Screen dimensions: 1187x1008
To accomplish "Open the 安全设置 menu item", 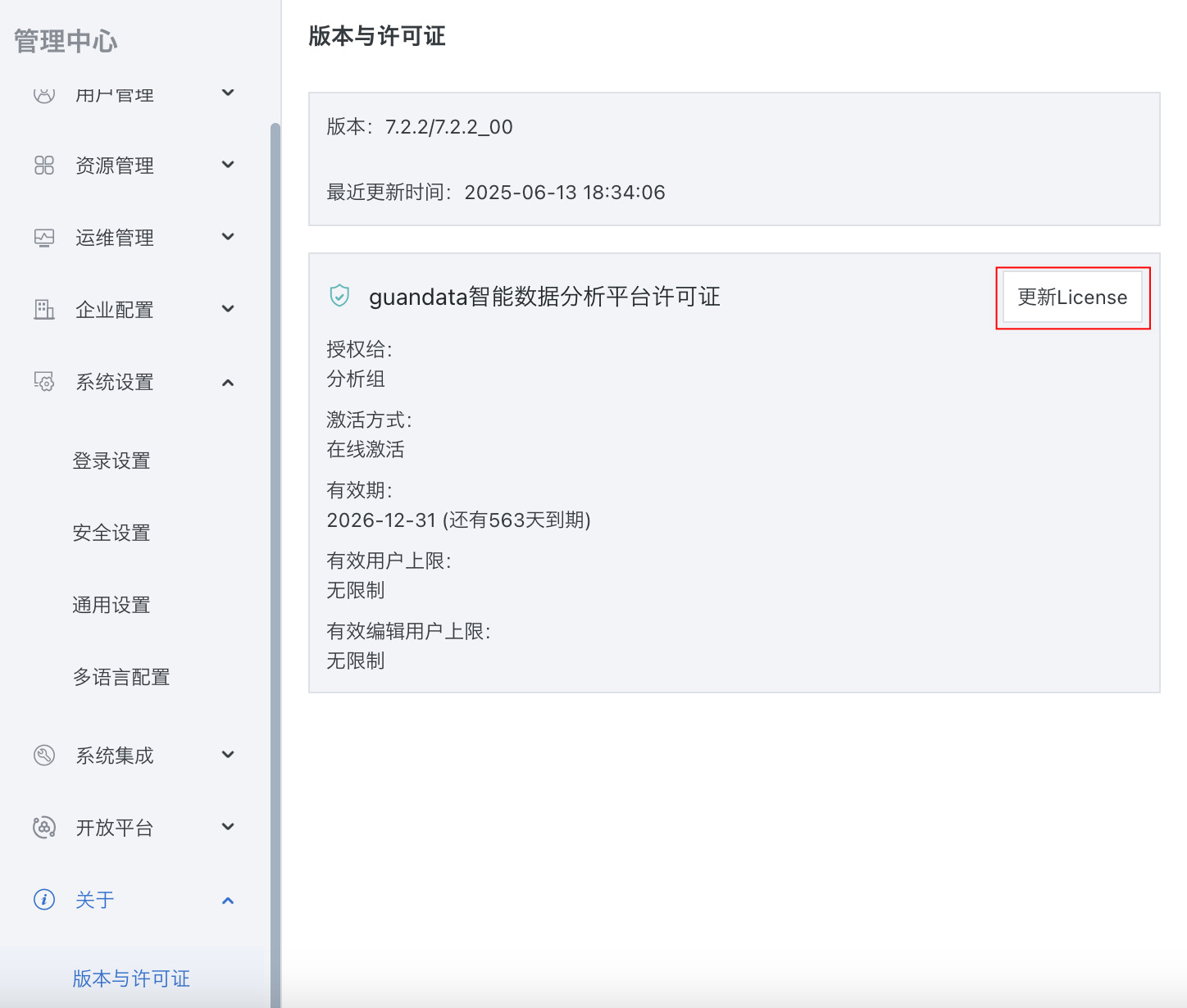I will pyautogui.click(x=111, y=533).
